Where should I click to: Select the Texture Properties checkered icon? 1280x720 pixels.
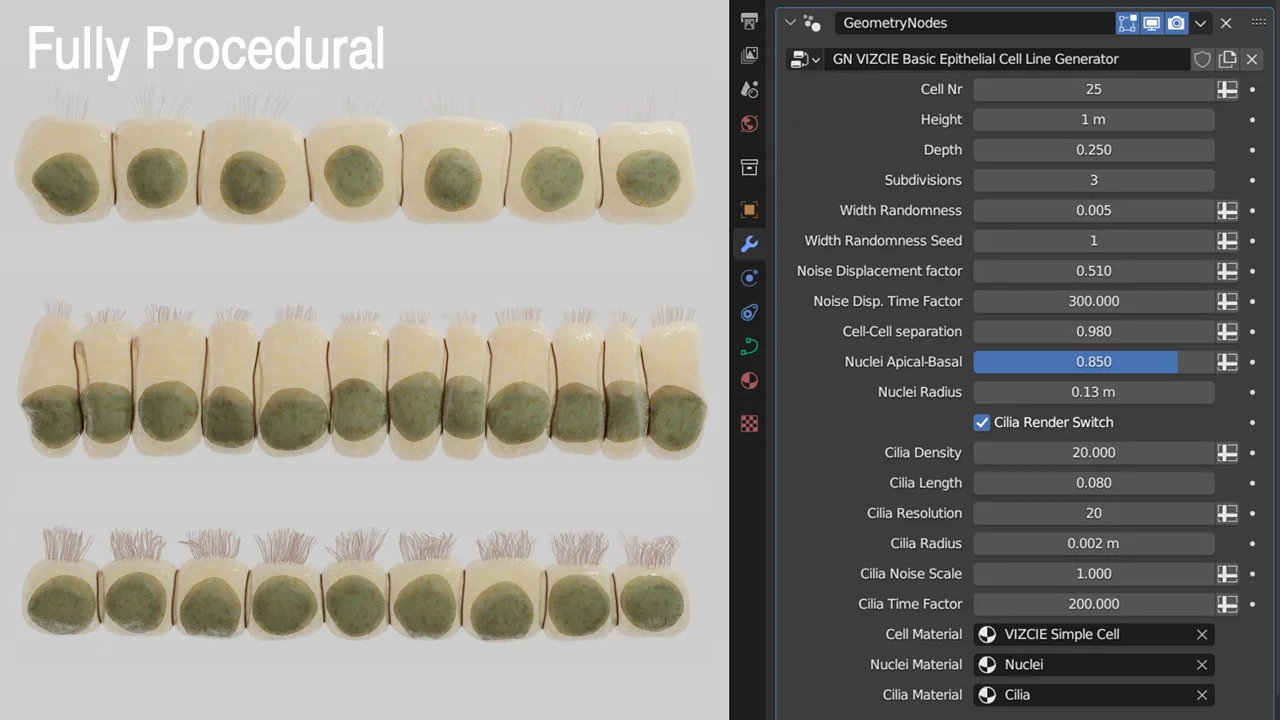(x=749, y=423)
